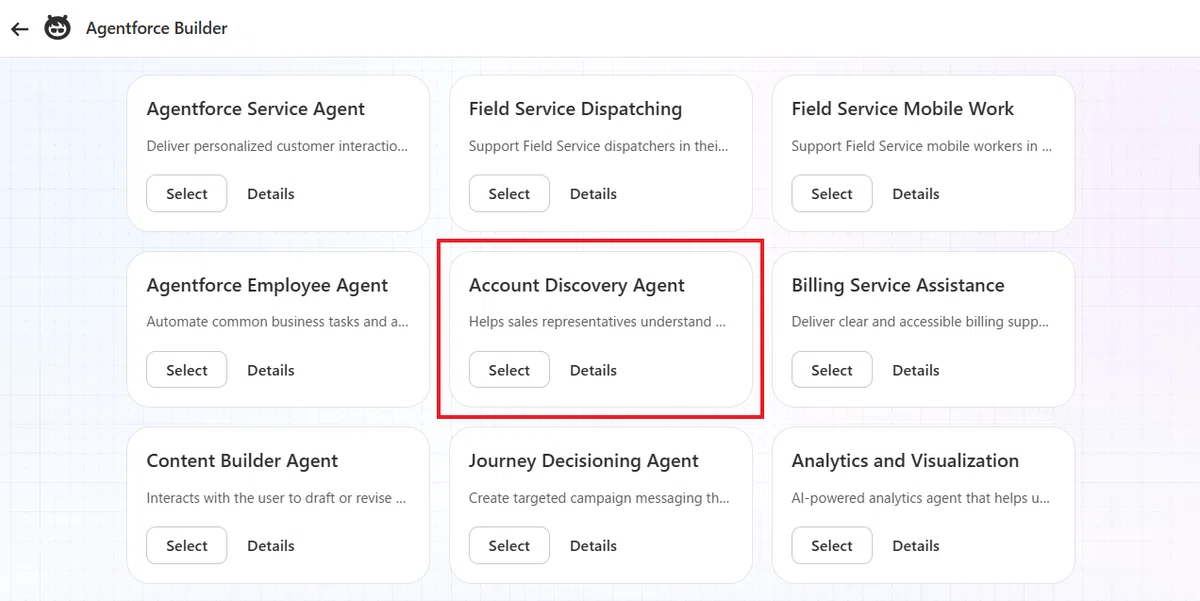Select the Account Discovery Agent template
Image resolution: width=1200 pixels, height=601 pixels.
point(509,370)
